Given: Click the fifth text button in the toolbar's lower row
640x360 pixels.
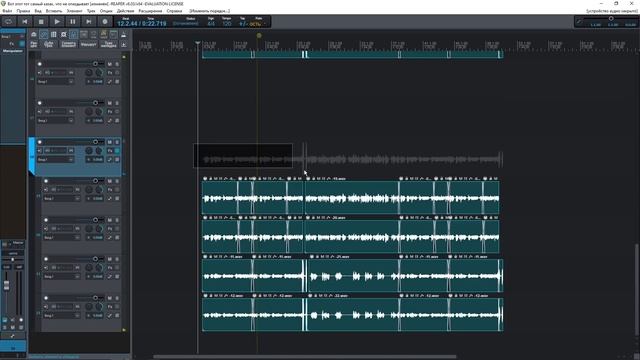Looking at the screenshot, I should point(109,44).
